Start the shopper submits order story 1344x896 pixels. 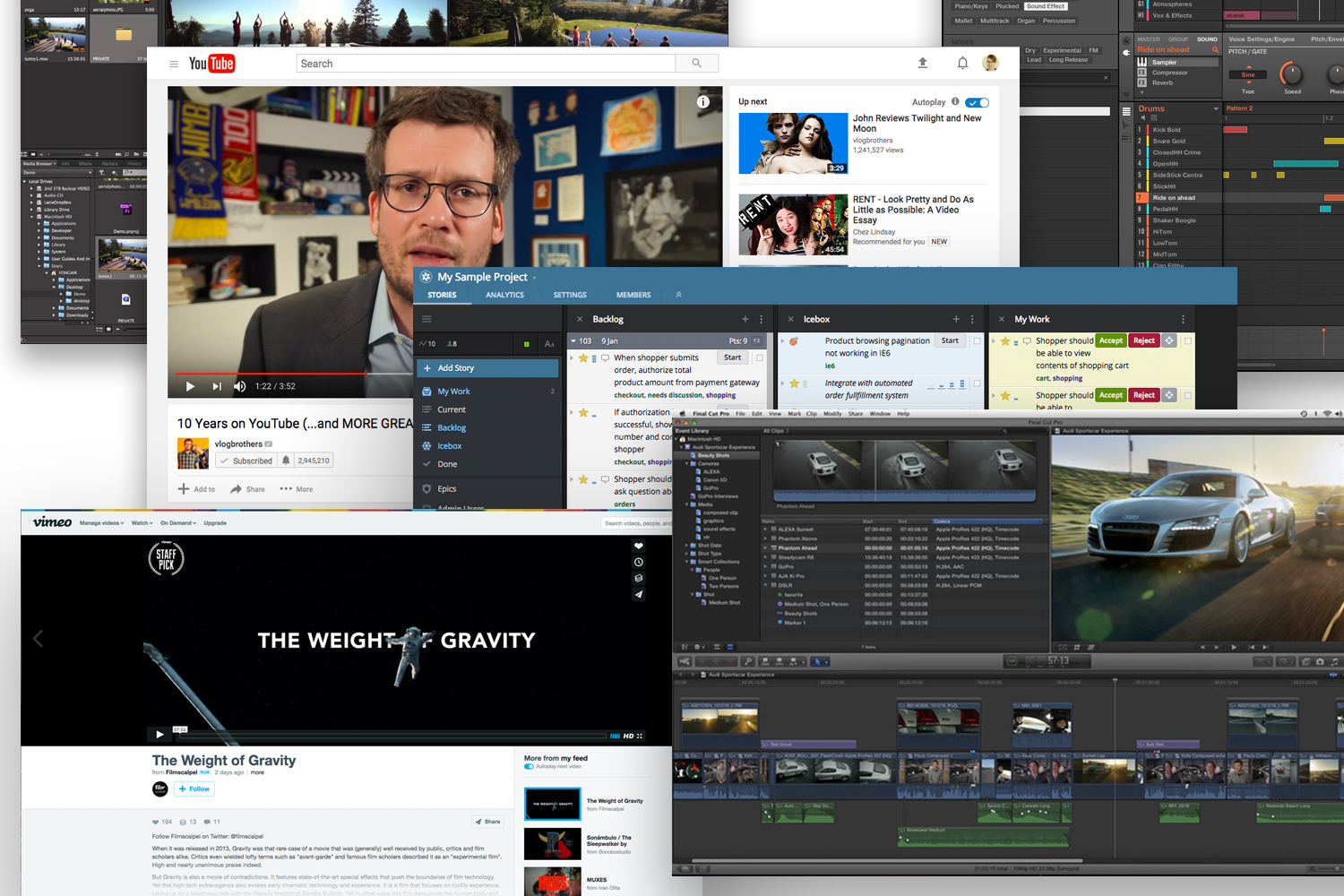[x=733, y=358]
